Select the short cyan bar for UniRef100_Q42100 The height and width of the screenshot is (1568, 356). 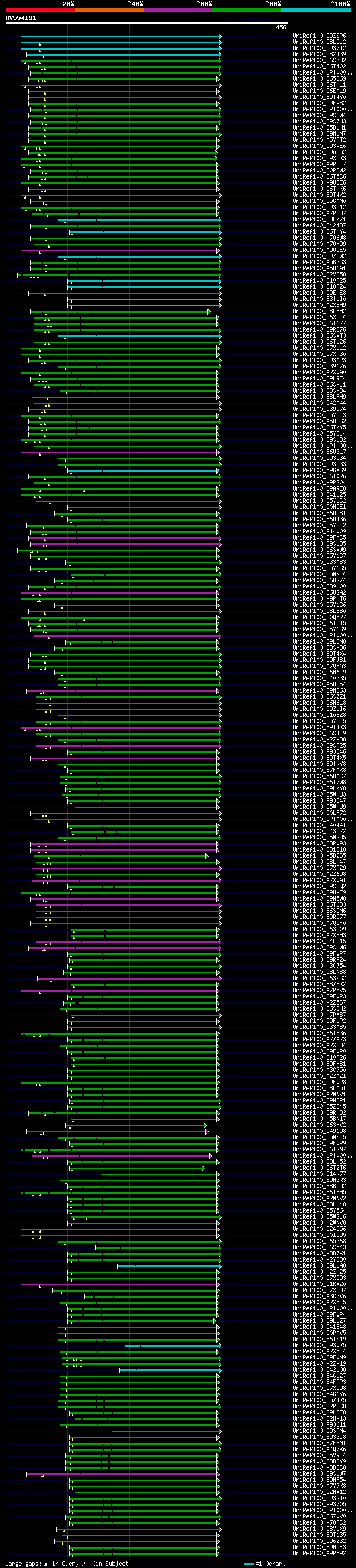(x=170, y=1370)
